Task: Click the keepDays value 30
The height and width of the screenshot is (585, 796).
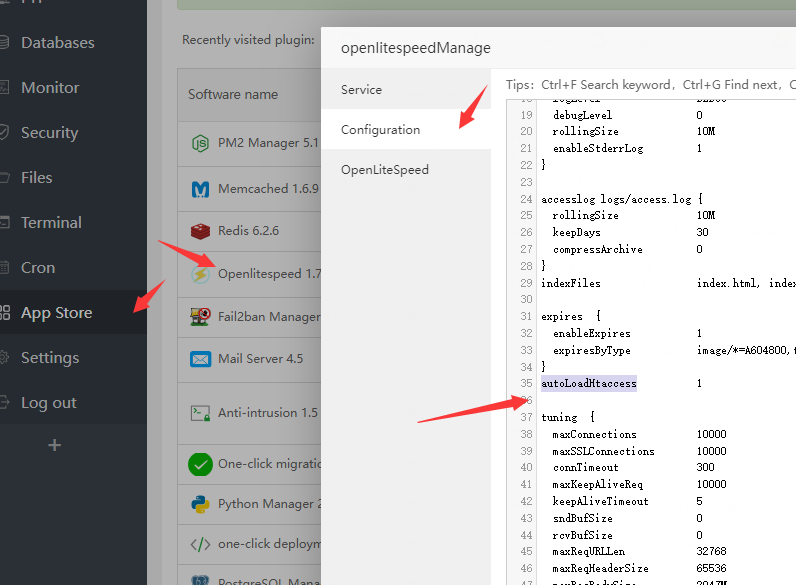Action: coord(702,233)
